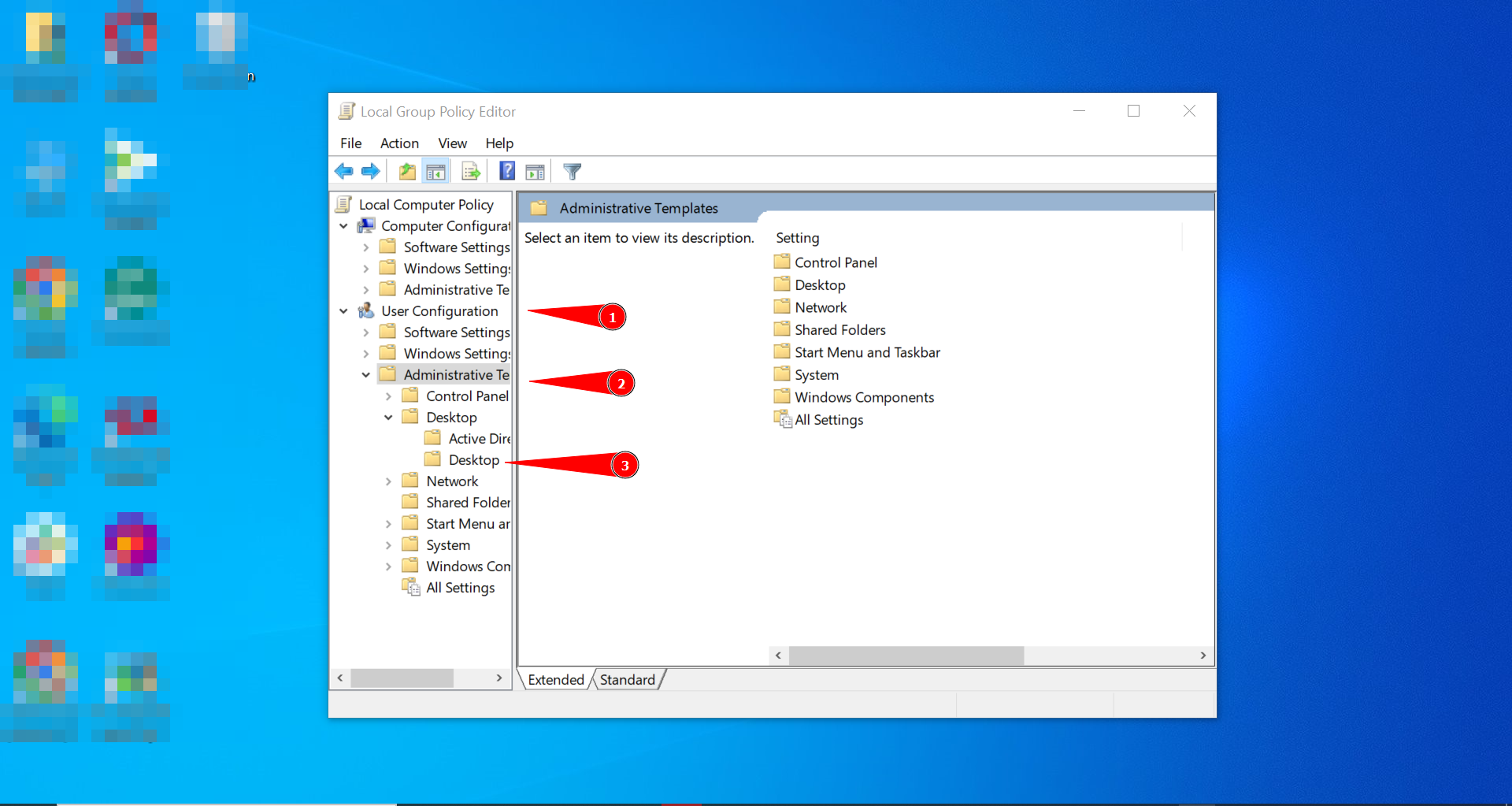Open the Action menu

[x=399, y=143]
